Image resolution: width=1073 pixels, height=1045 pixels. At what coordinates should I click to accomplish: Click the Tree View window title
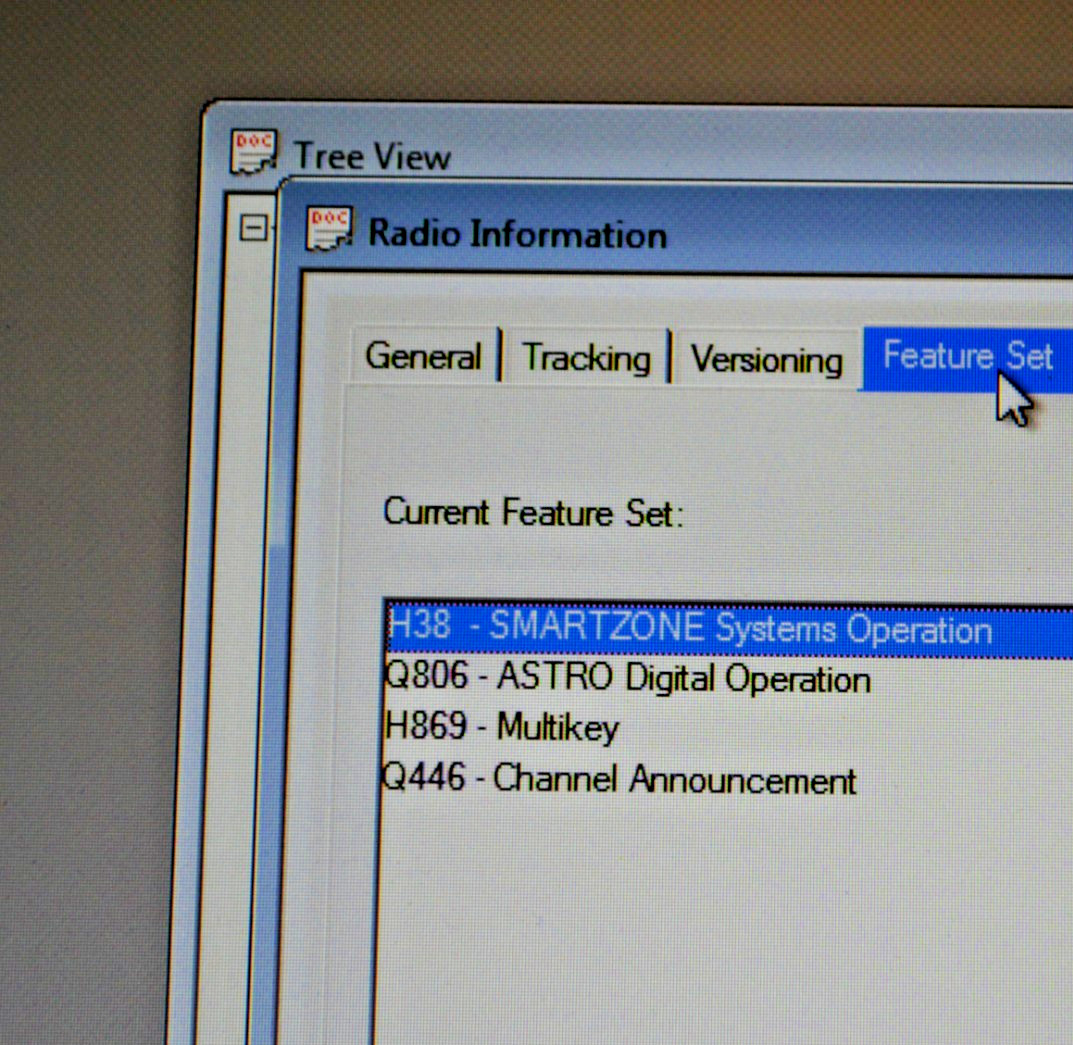tap(372, 157)
